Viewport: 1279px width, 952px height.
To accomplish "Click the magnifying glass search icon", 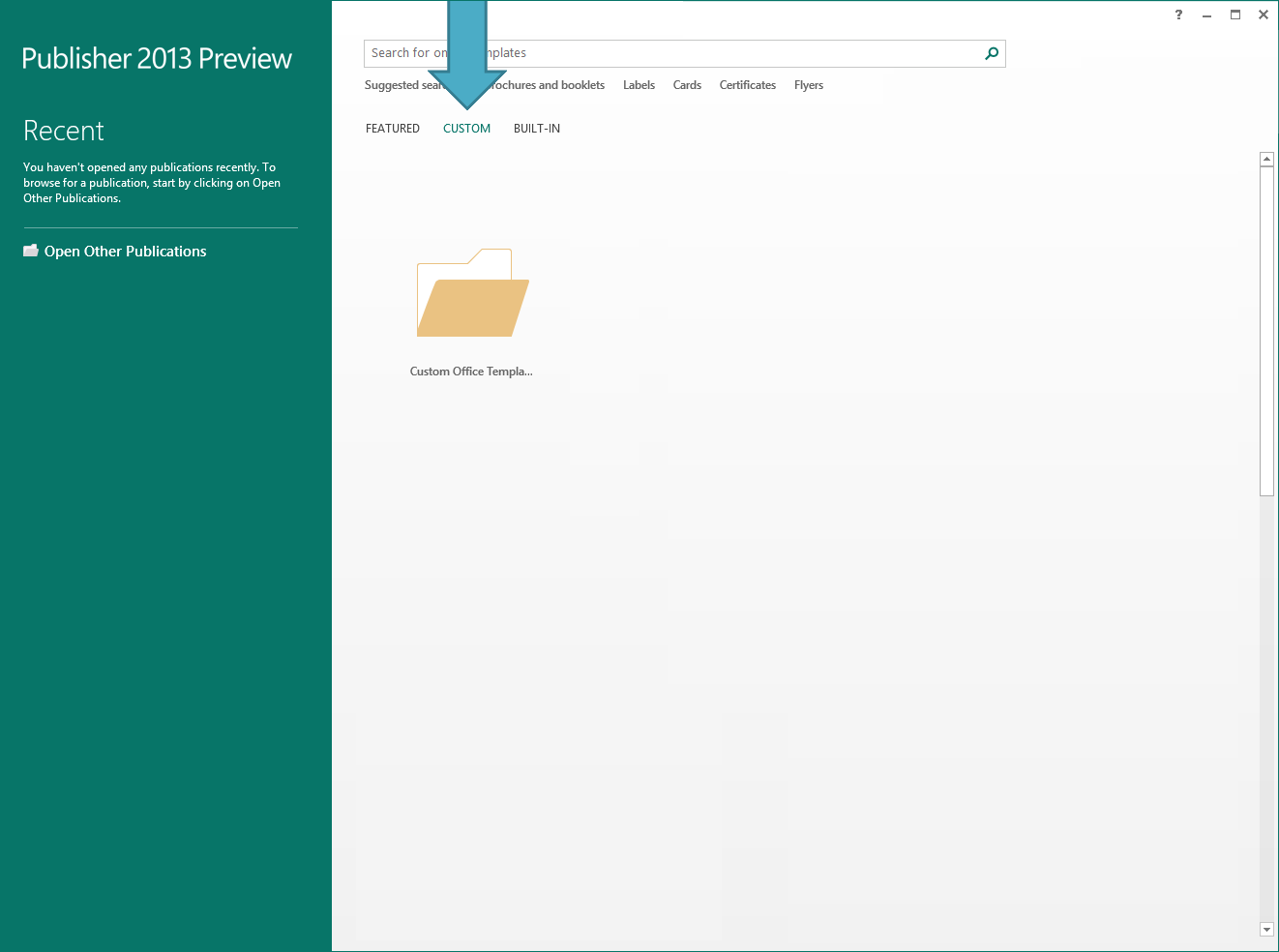I will pyautogui.click(x=992, y=53).
